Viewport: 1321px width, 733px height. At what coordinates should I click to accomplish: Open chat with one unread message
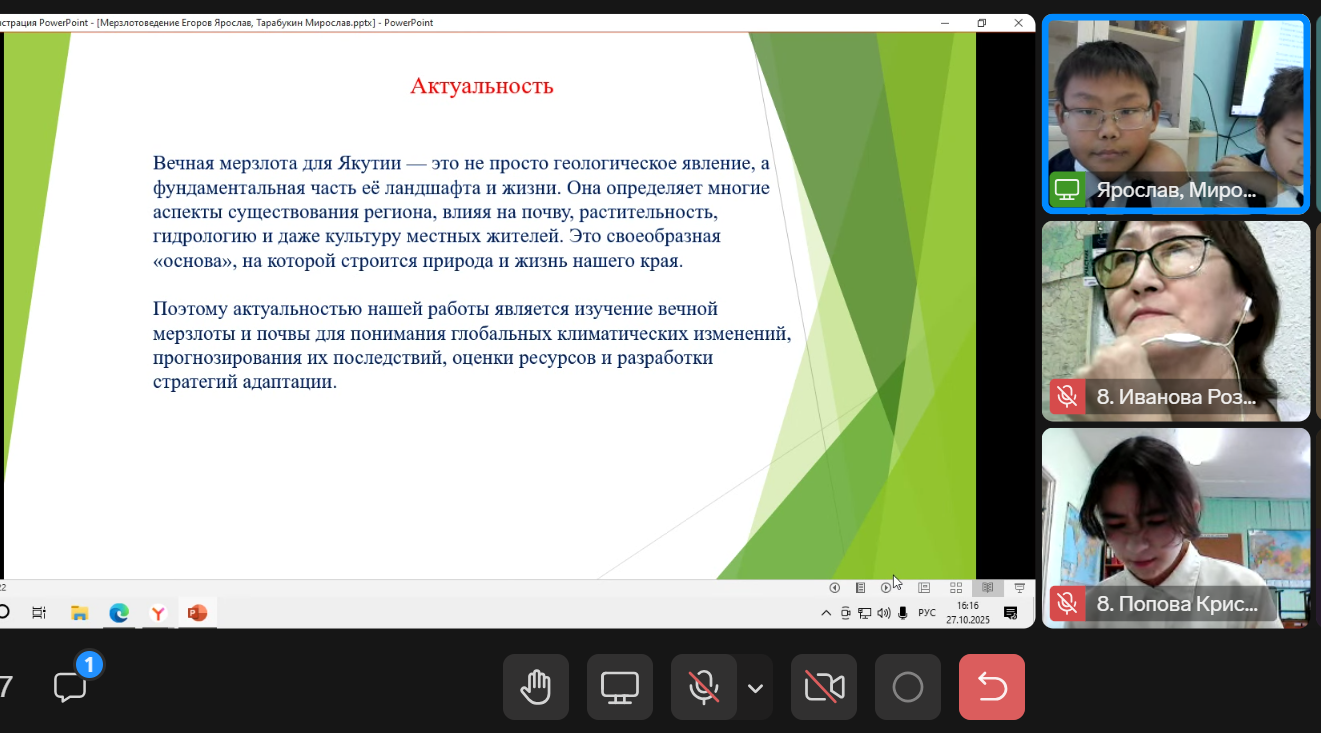71,686
